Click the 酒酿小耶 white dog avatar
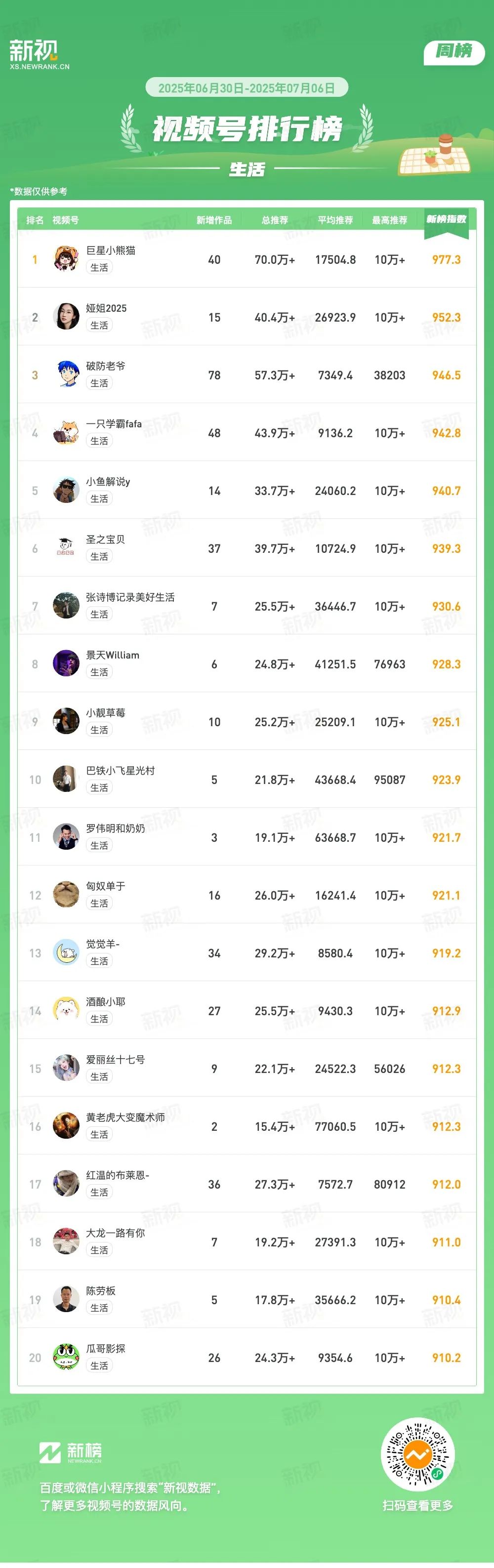Image resolution: width=494 pixels, height=1568 pixels. pos(66,1011)
